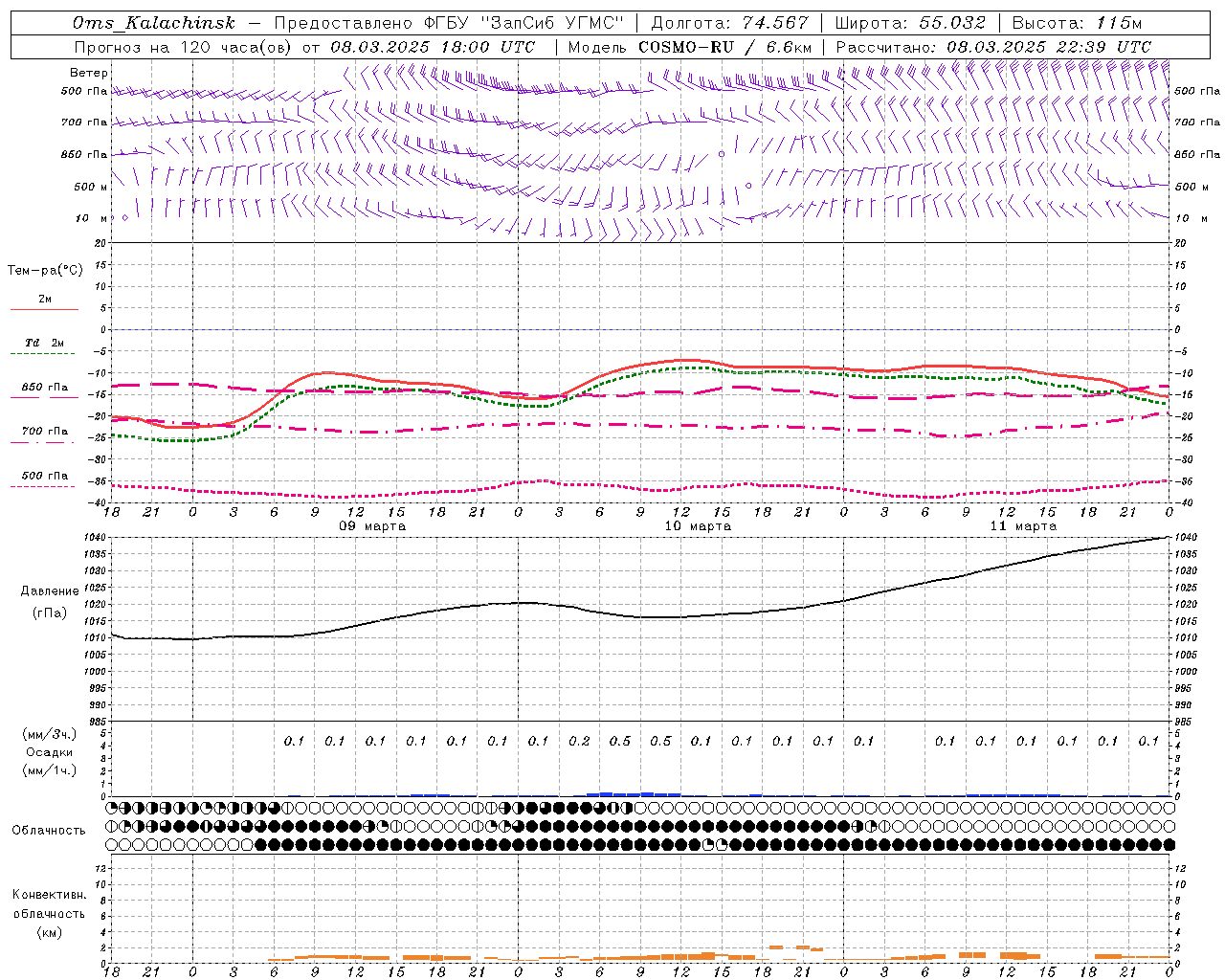The image size is (1225, 980).
Task: Click the 09 марта date label
Action: point(372,526)
